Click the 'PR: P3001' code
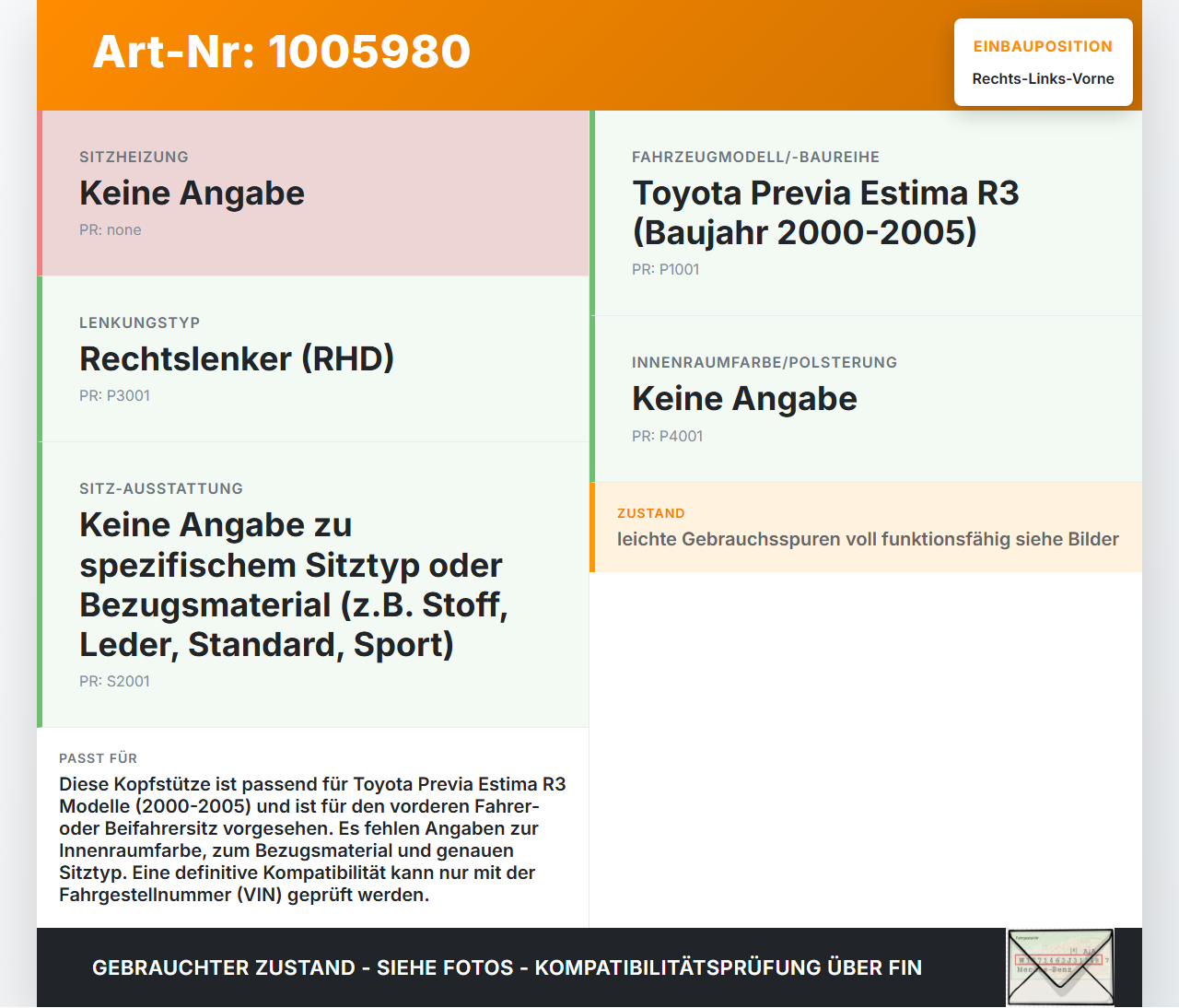The height and width of the screenshot is (1008, 1179). click(114, 396)
